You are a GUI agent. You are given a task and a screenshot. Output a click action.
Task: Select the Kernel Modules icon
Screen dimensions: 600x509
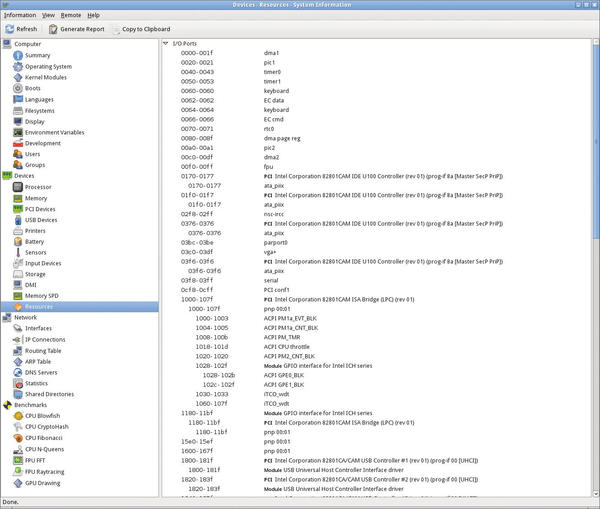tap(18, 77)
